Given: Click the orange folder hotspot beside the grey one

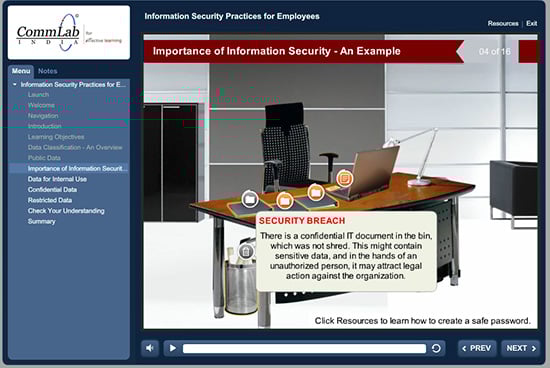Looking at the screenshot, I should 284,201.
